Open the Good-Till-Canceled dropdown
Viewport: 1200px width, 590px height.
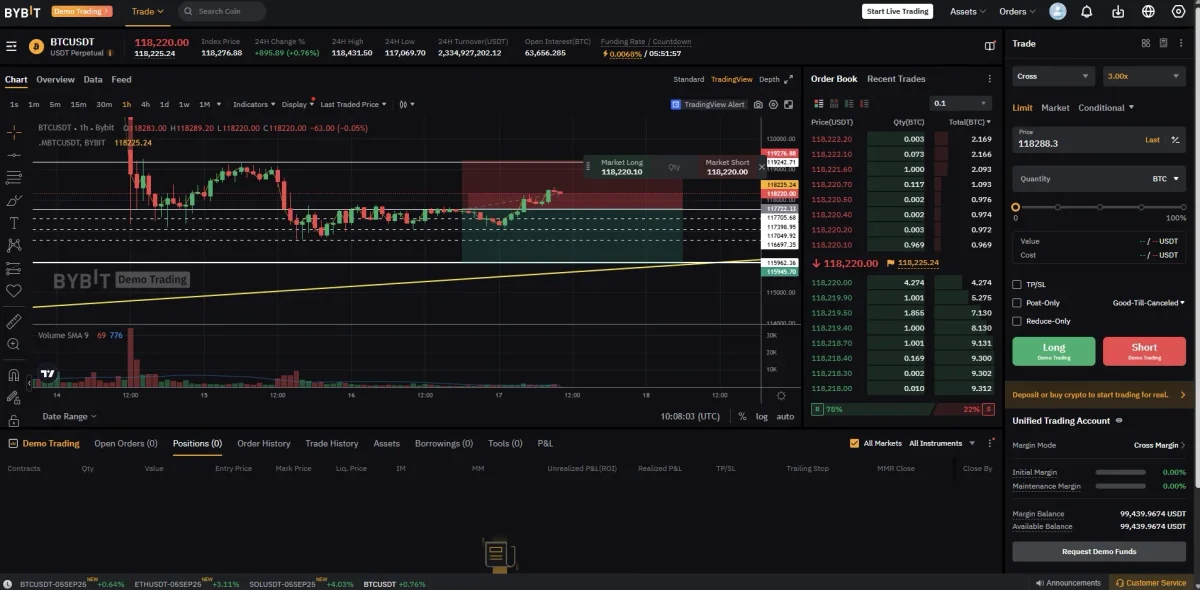coord(1149,302)
